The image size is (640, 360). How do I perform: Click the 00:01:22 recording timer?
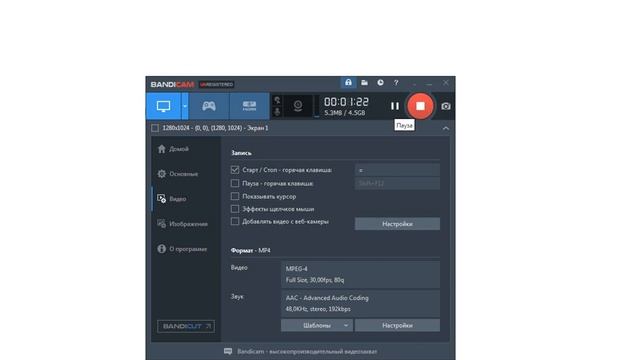click(x=346, y=102)
